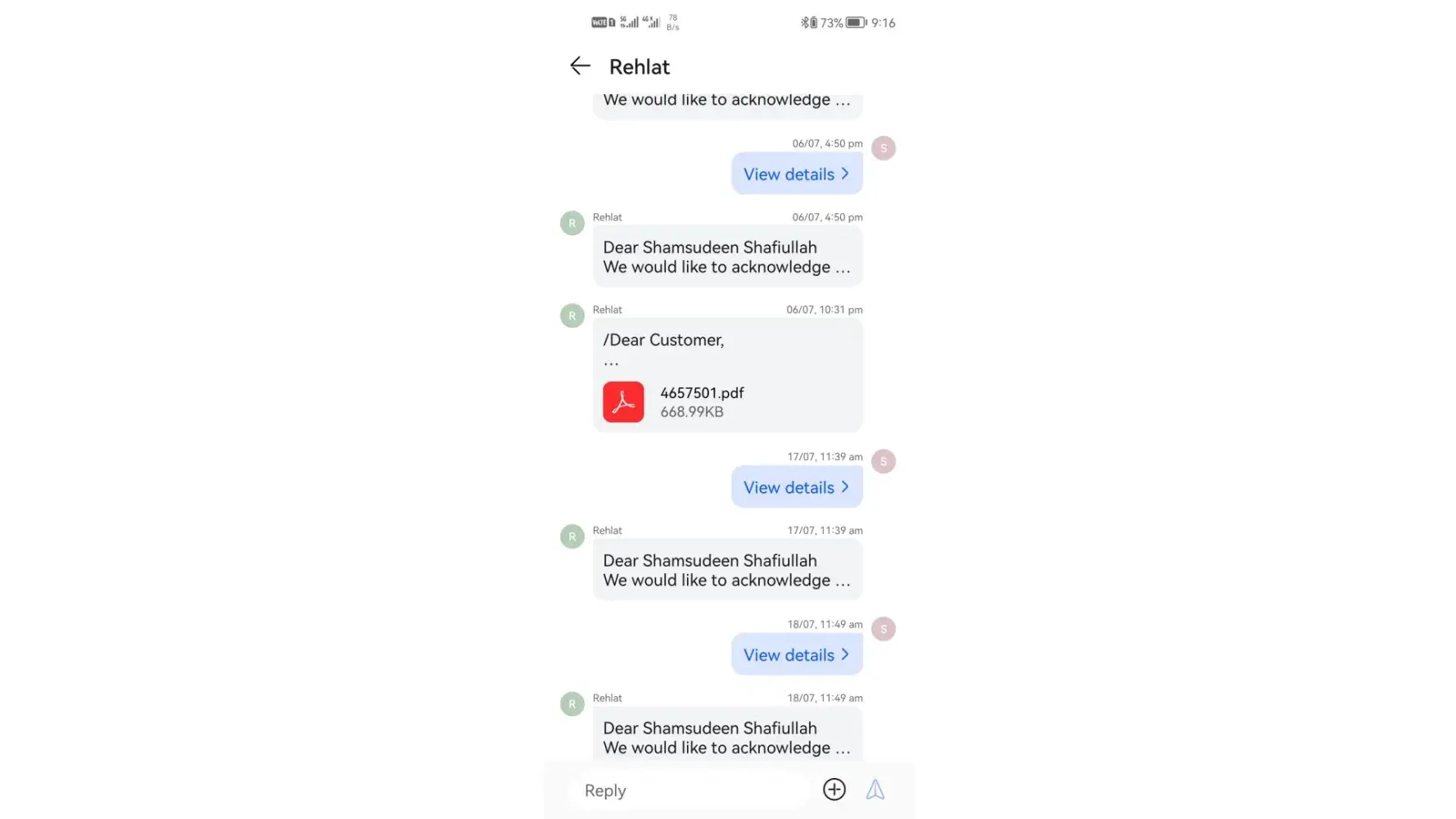The width and height of the screenshot is (1456, 819).
Task: Tap the battery indicator in status bar
Action: tap(856, 23)
